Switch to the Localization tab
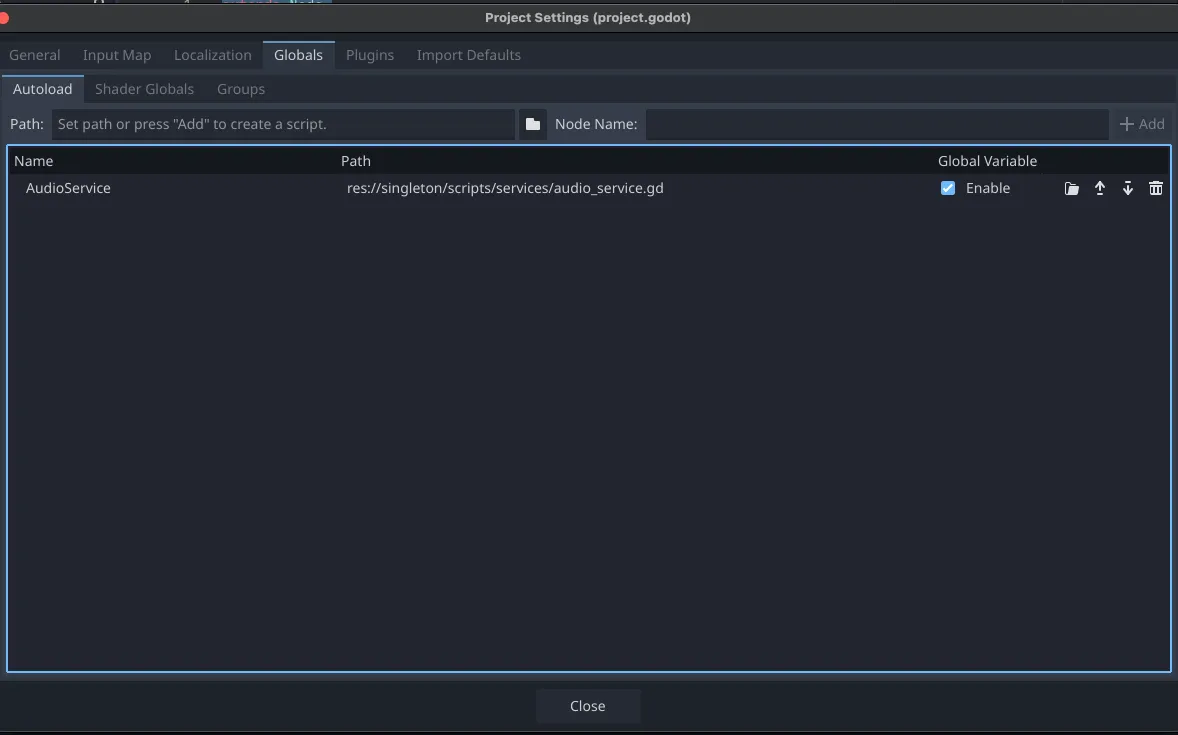Screen dimensions: 1178x735 point(212,55)
